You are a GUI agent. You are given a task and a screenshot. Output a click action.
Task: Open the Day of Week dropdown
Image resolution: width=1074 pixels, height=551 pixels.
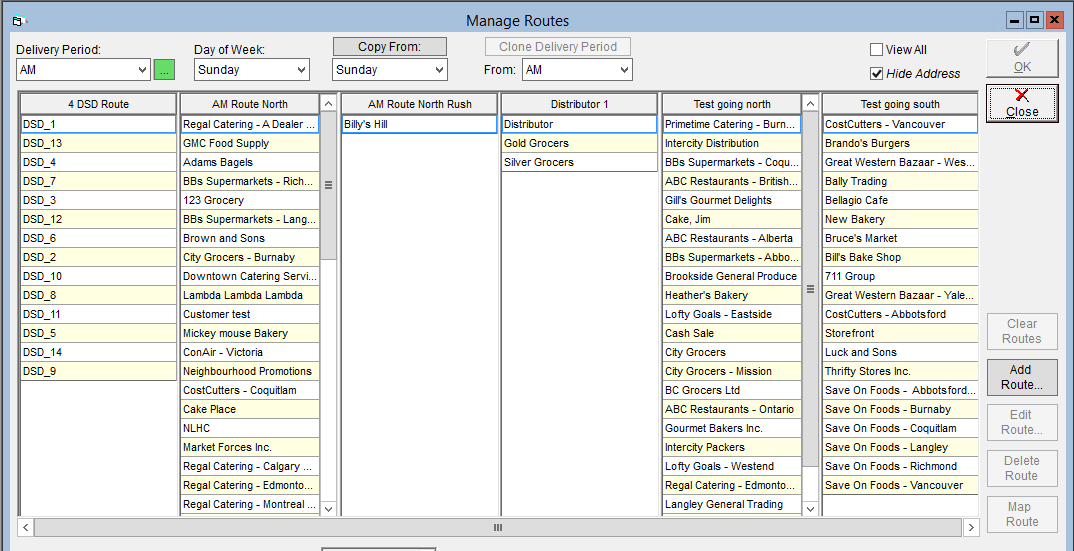[302, 70]
